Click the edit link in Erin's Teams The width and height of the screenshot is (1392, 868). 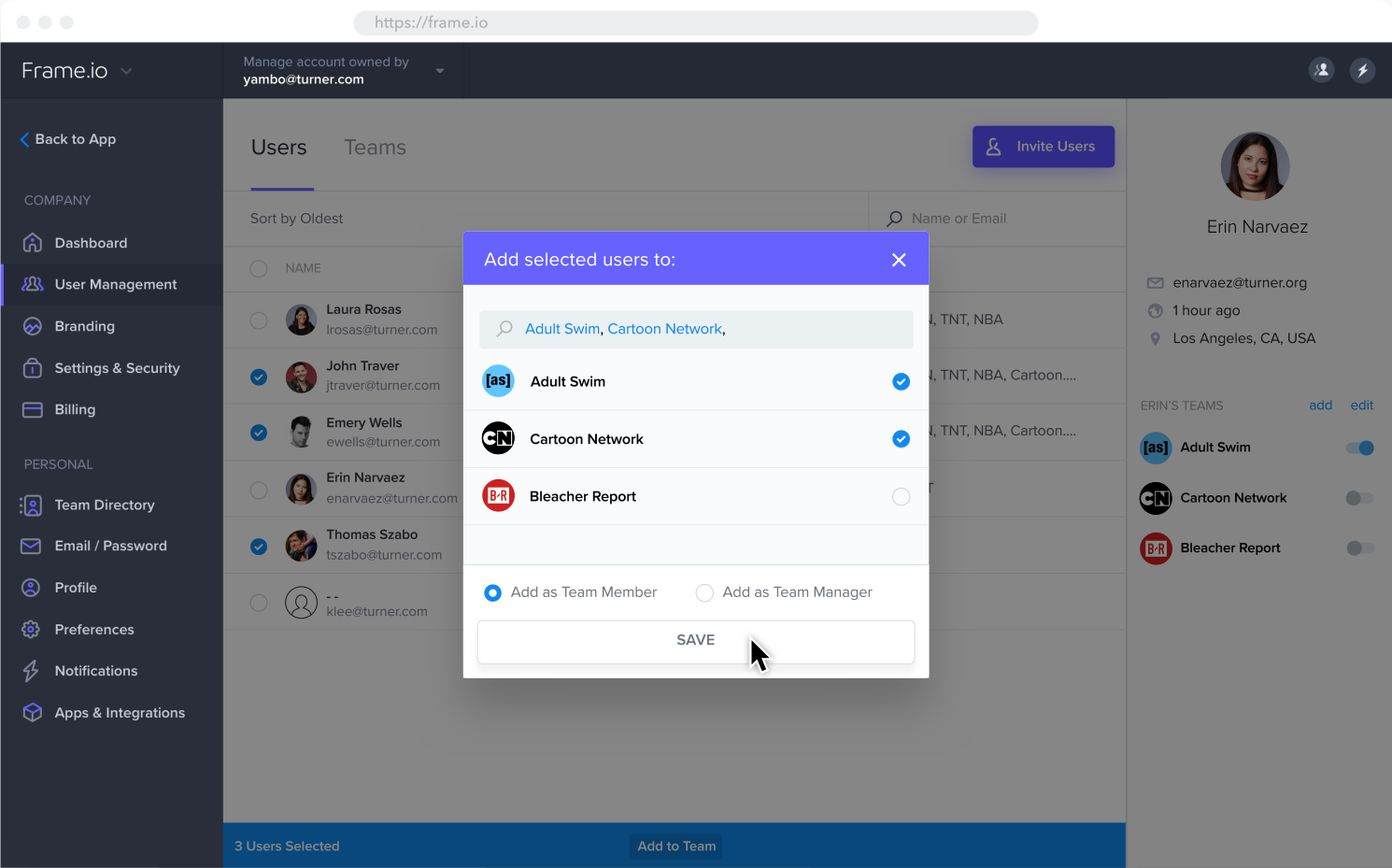(x=1362, y=406)
